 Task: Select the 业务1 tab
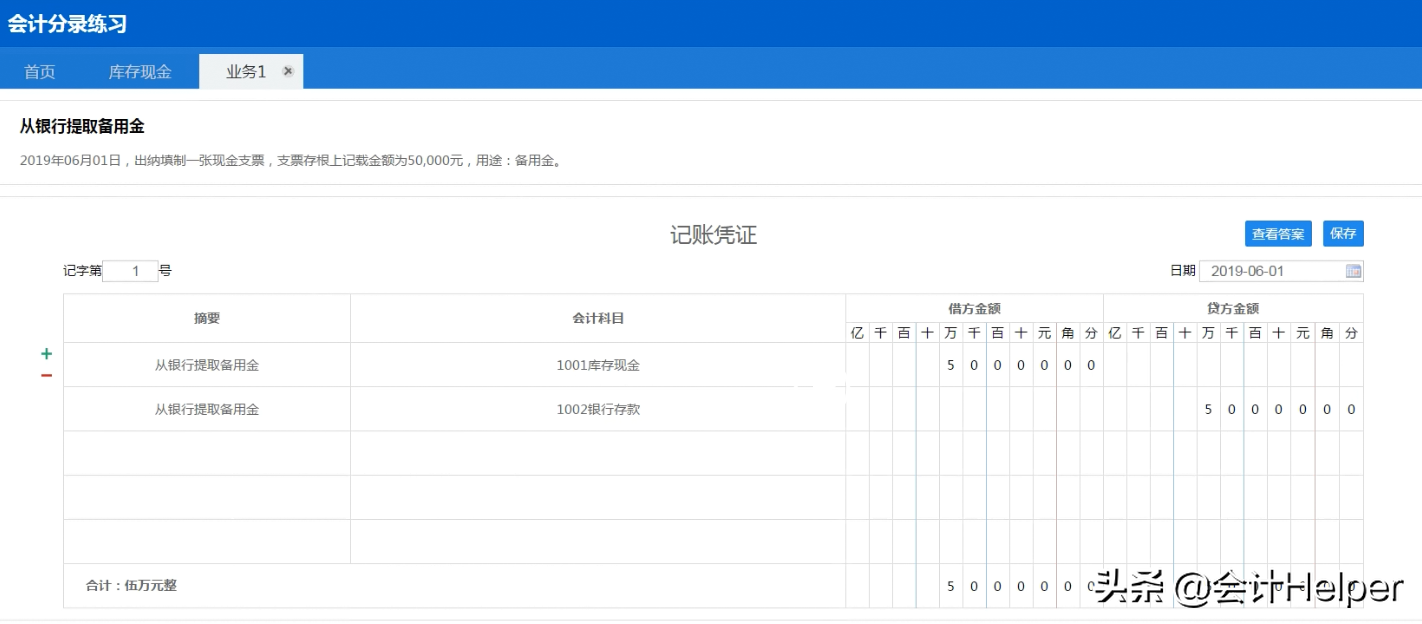pos(245,71)
